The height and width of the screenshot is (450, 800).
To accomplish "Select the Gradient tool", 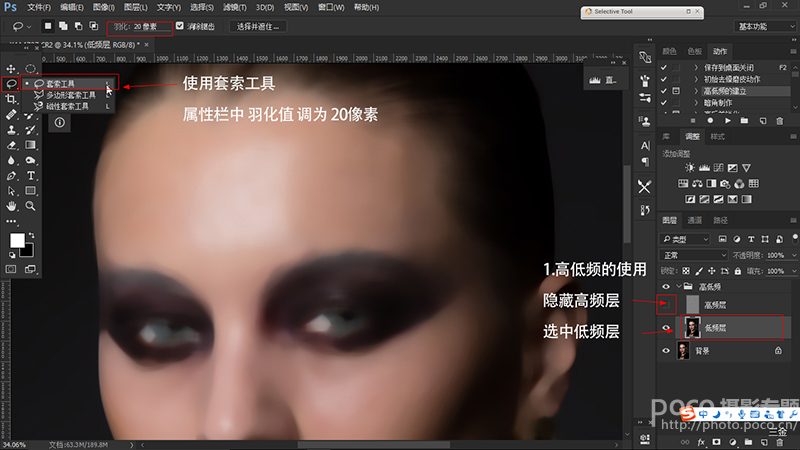I will coord(31,145).
